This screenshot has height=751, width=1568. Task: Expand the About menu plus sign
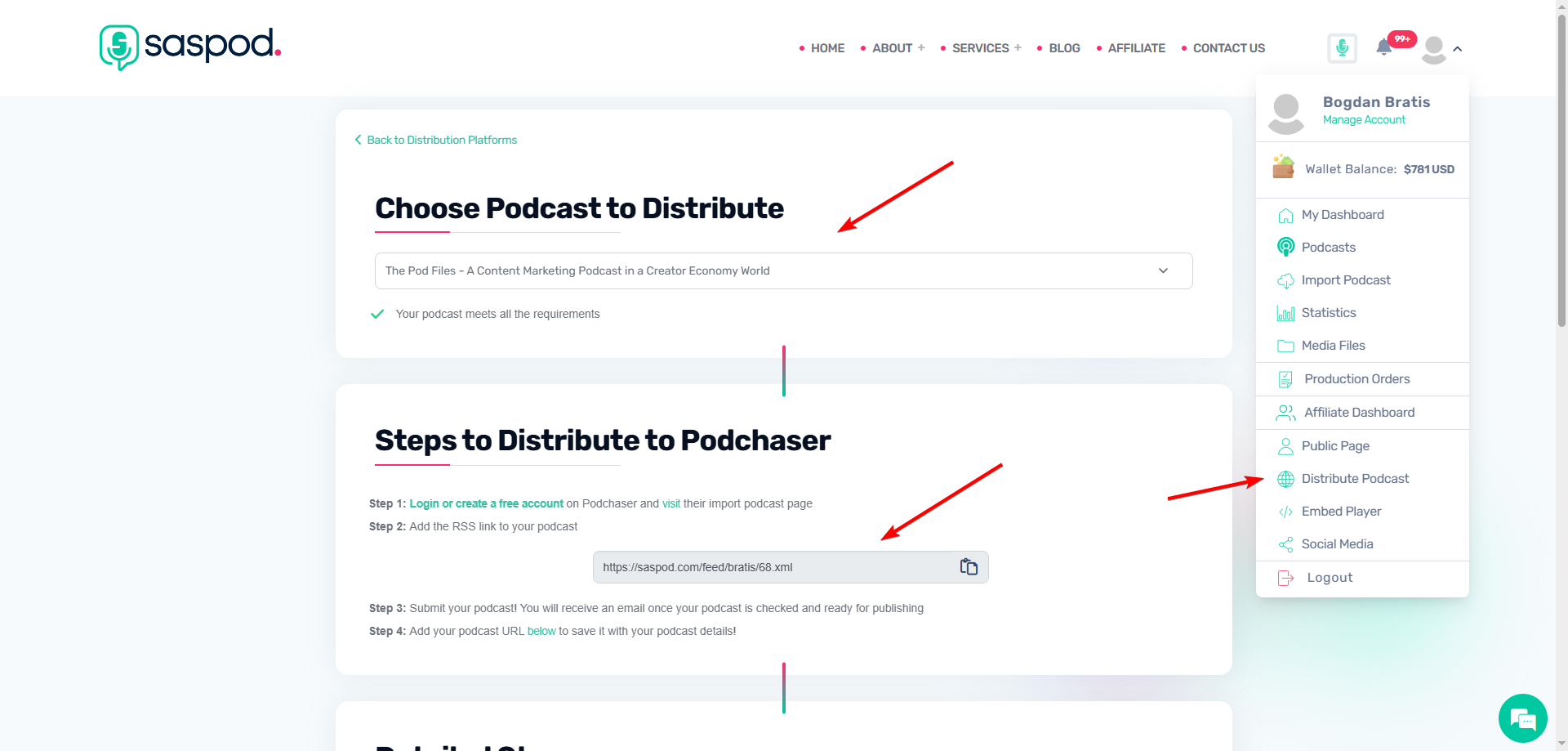coord(921,48)
